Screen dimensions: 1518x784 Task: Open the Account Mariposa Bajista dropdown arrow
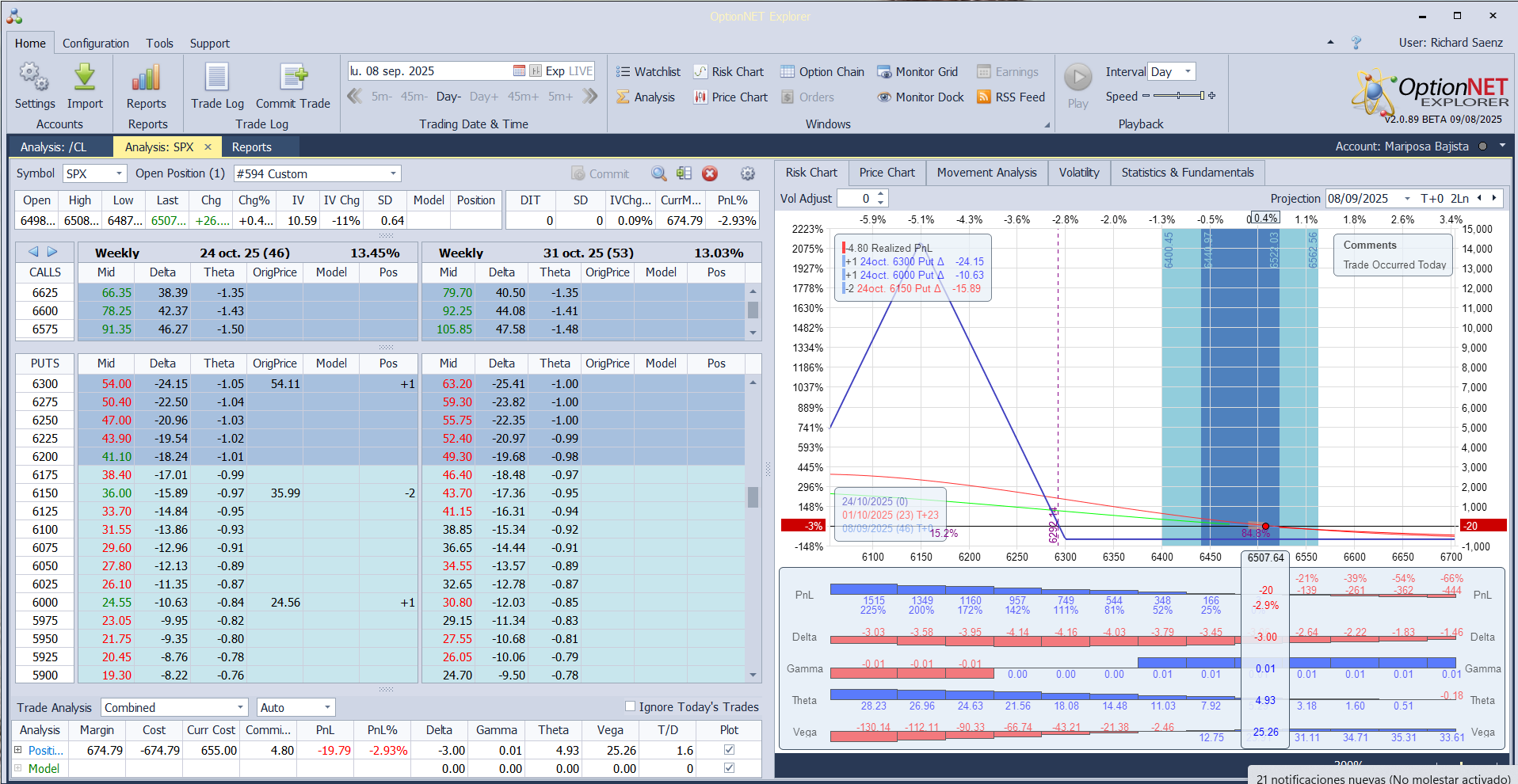1502,146
